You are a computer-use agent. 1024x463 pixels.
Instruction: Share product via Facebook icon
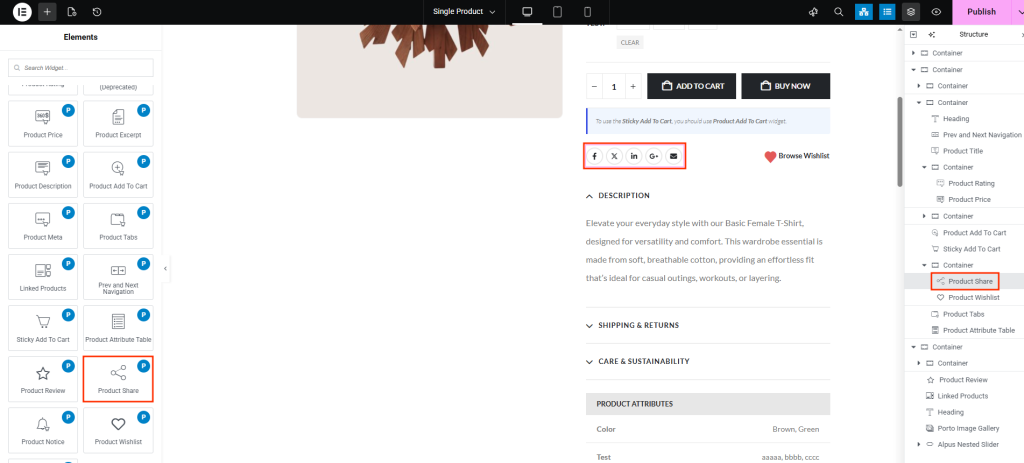pyautogui.click(x=594, y=156)
